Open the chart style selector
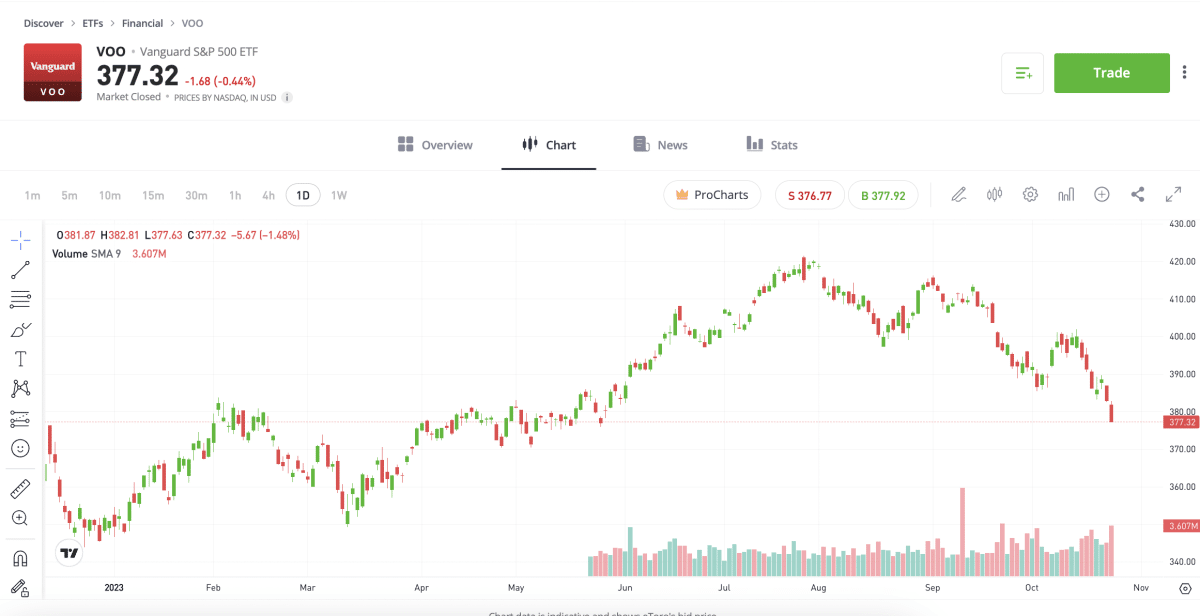 click(994, 194)
